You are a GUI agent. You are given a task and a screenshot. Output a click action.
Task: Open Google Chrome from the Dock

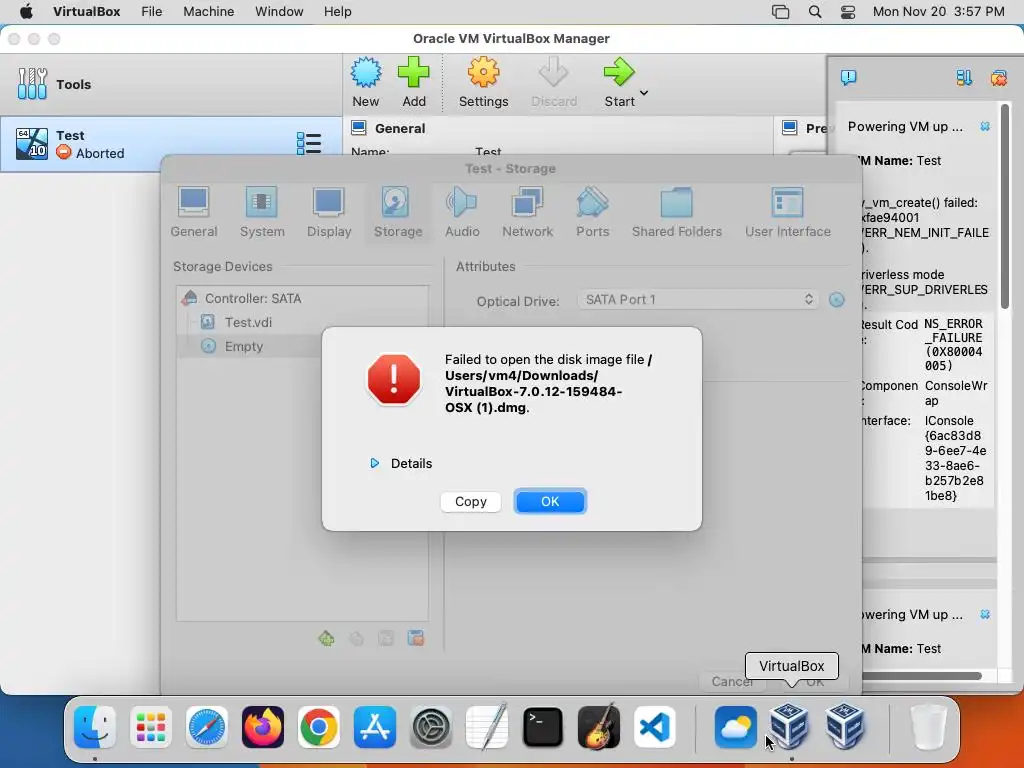[x=319, y=727]
